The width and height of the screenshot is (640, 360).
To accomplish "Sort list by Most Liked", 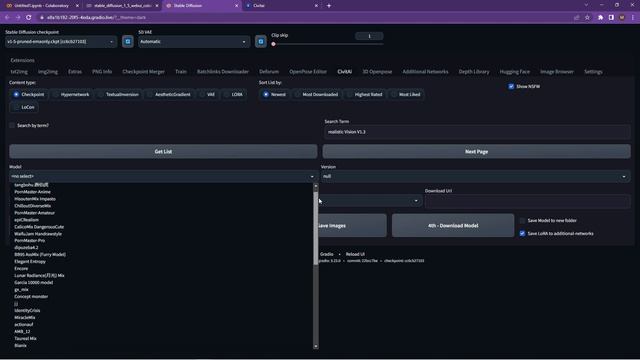I will pyautogui.click(x=406, y=94).
